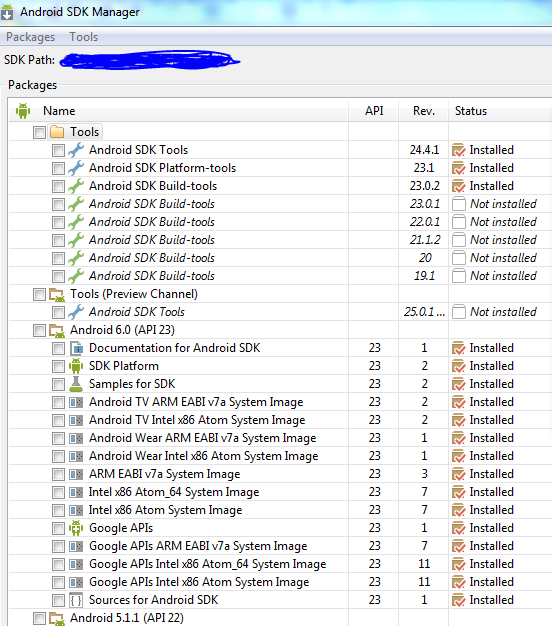The image size is (552, 626).
Task: Click the Android robot icon in header
Action: click(23, 111)
